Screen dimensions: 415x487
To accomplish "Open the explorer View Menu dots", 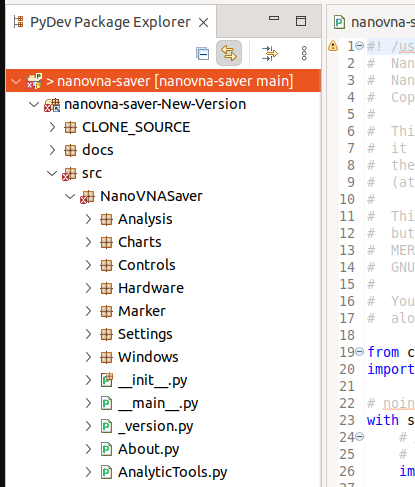I will pyautogui.click(x=304, y=53).
